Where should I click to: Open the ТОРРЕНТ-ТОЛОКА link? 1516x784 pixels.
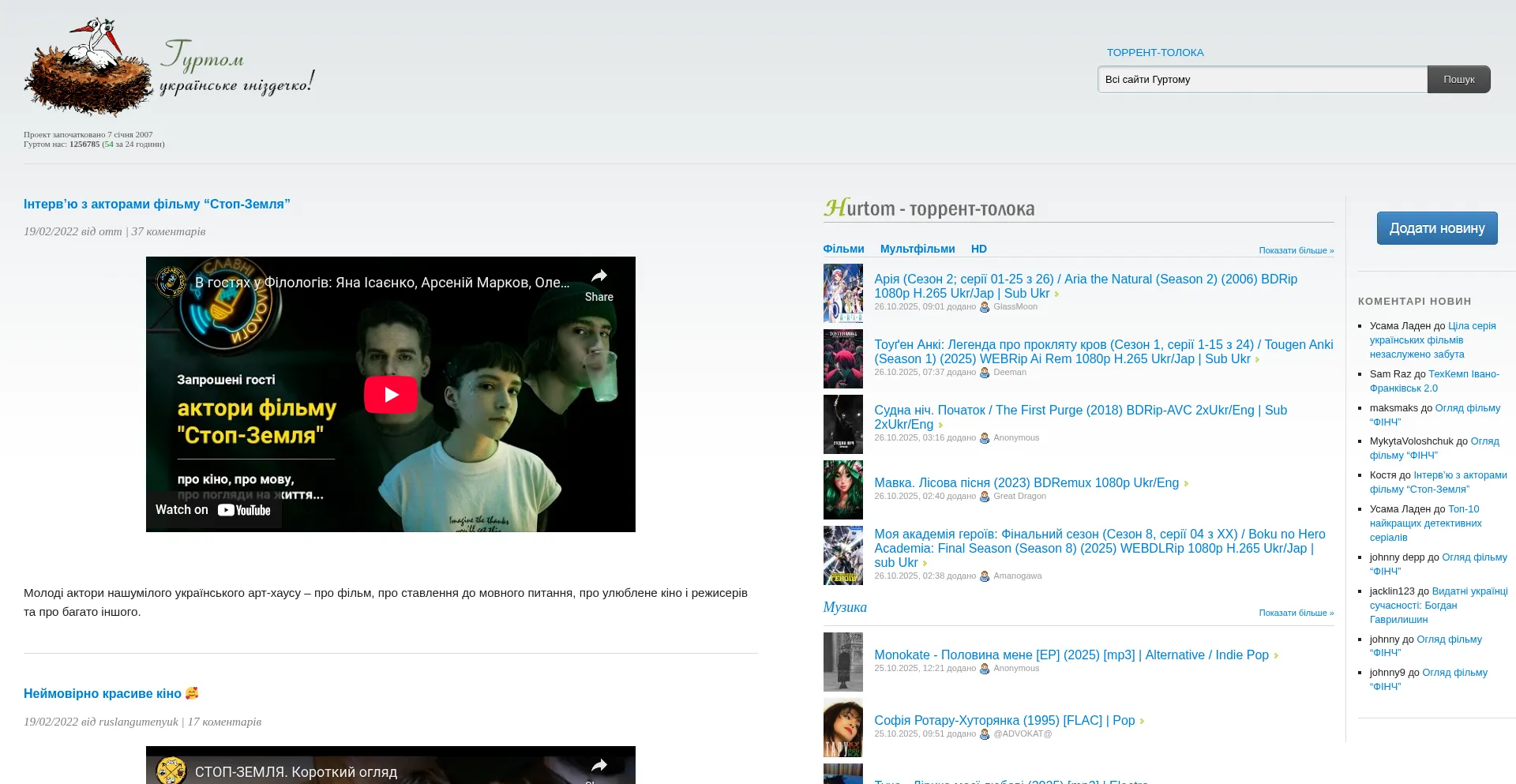1154,53
